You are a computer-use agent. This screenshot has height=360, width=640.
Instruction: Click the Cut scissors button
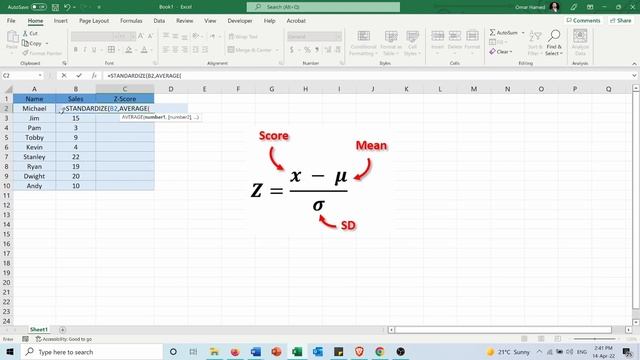[30, 33]
